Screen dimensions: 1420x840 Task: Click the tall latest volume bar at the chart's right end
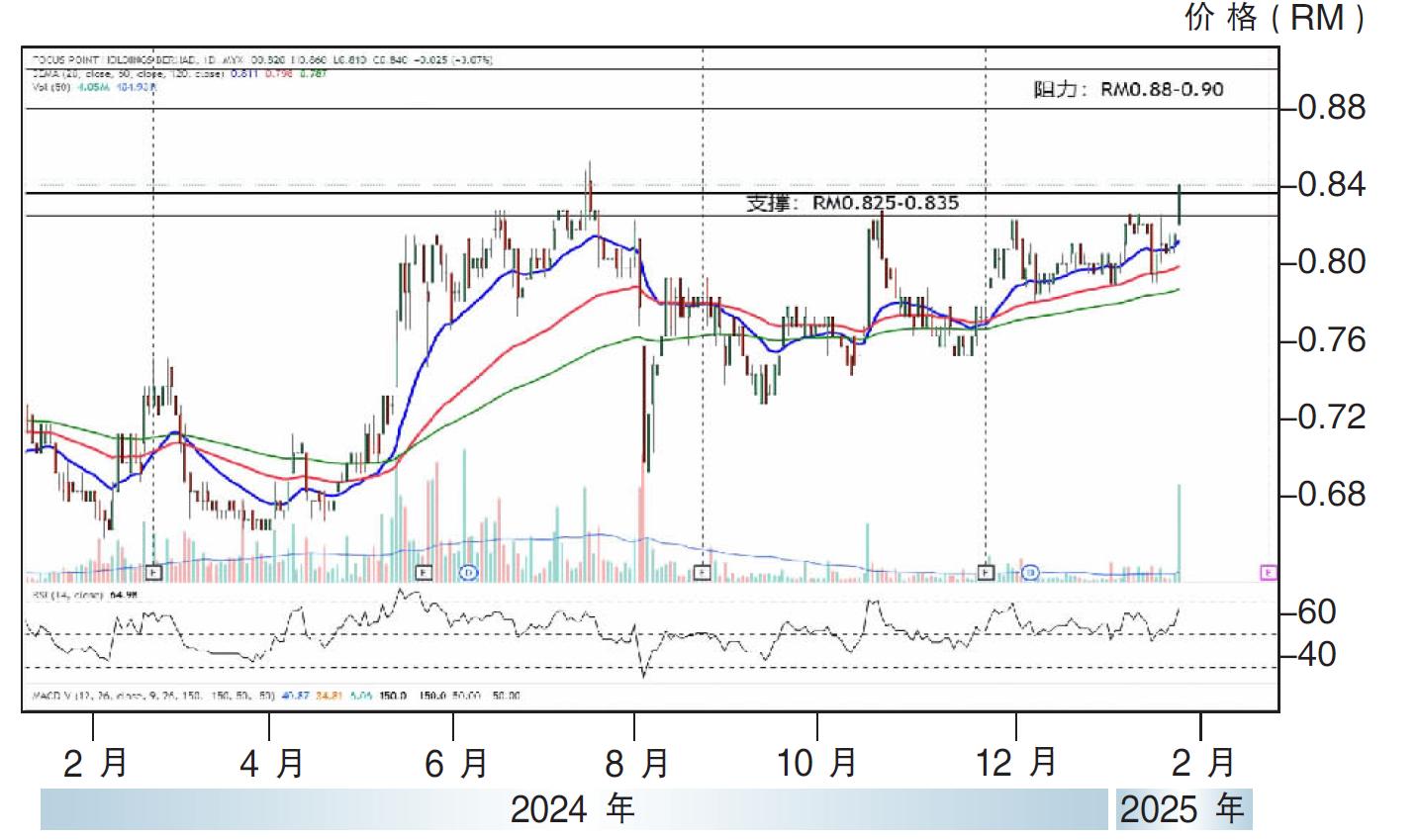click(x=1179, y=531)
